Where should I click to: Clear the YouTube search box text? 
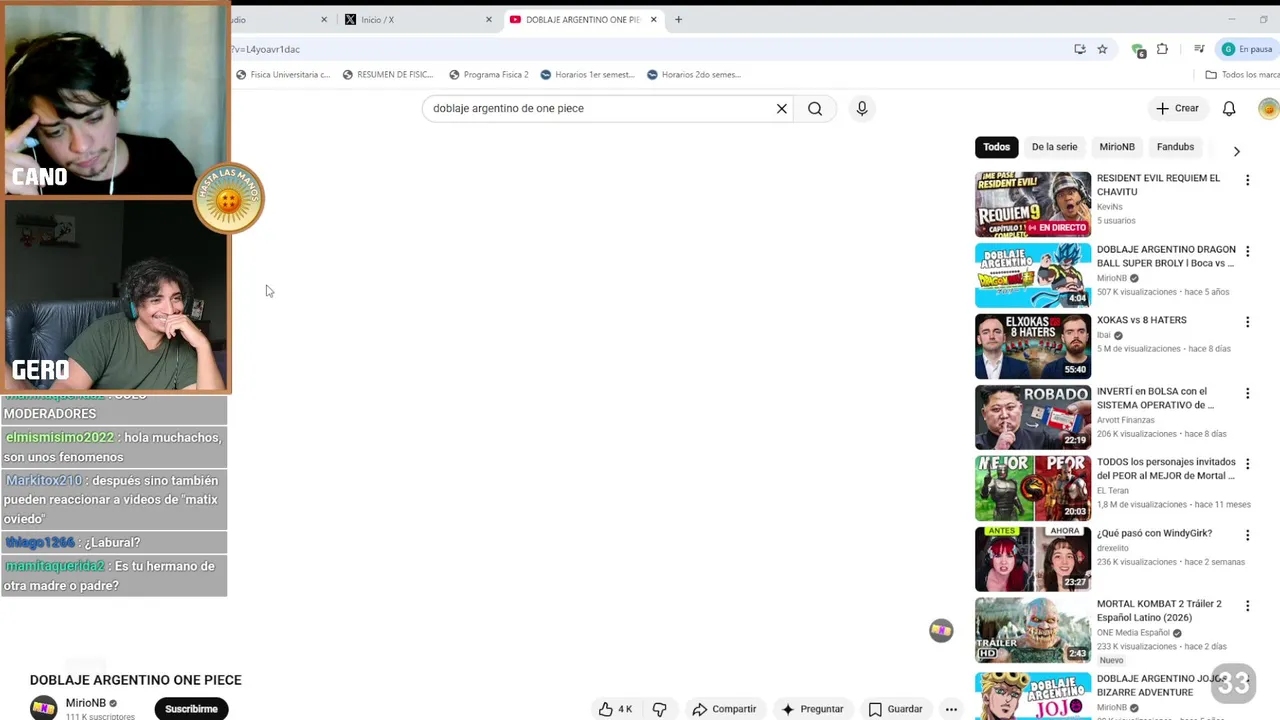click(782, 108)
